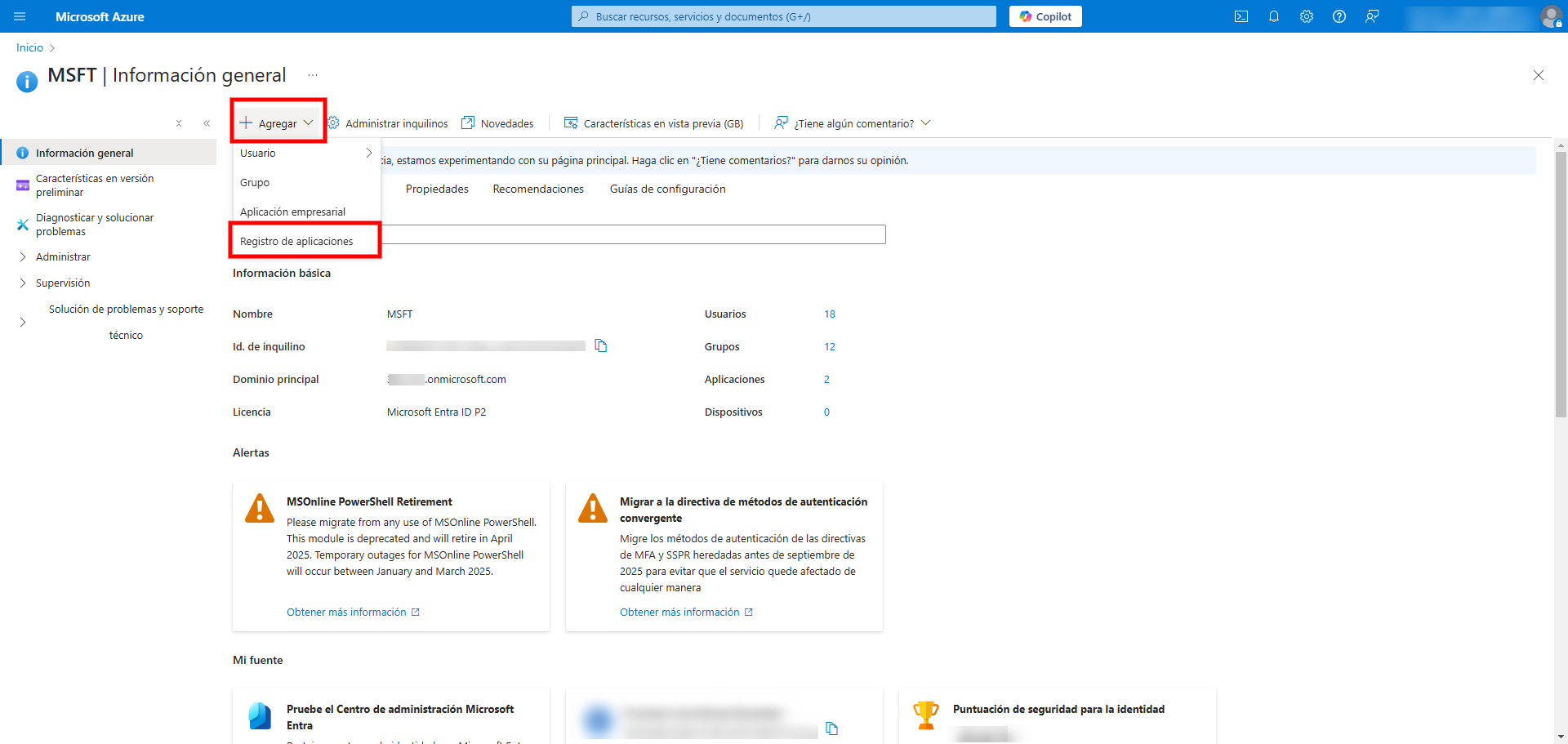Click the preview features sidebar icon
This screenshot has height=744, width=1568.
(x=23, y=185)
